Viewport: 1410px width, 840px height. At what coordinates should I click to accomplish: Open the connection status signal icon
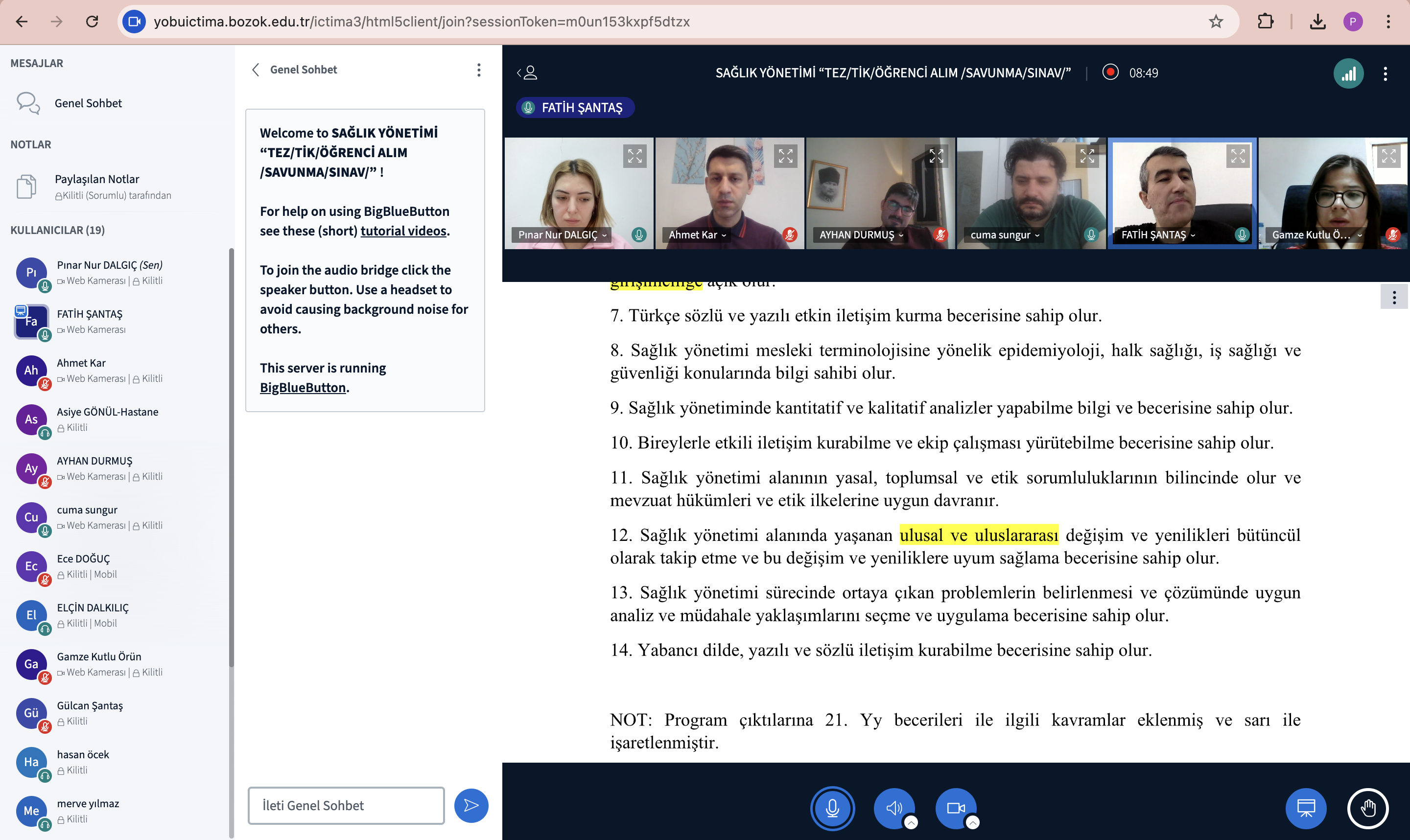point(1348,73)
